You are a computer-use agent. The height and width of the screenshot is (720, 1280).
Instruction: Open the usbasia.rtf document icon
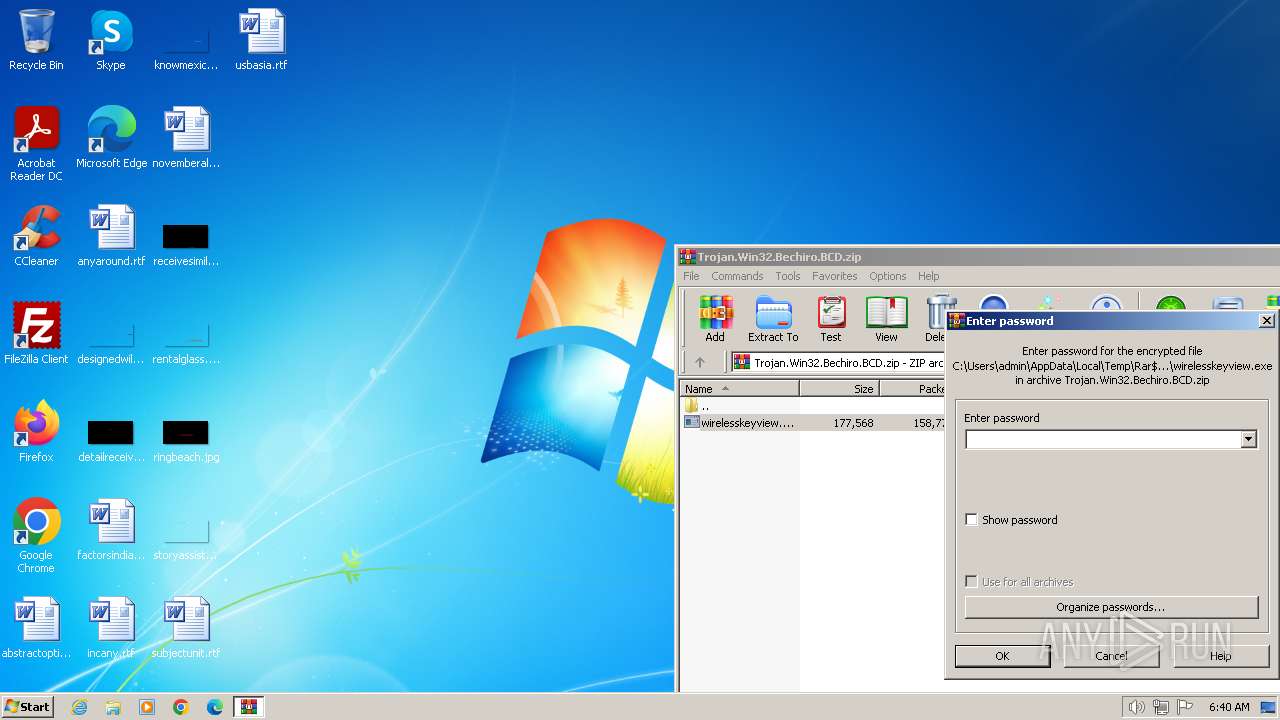[261, 40]
